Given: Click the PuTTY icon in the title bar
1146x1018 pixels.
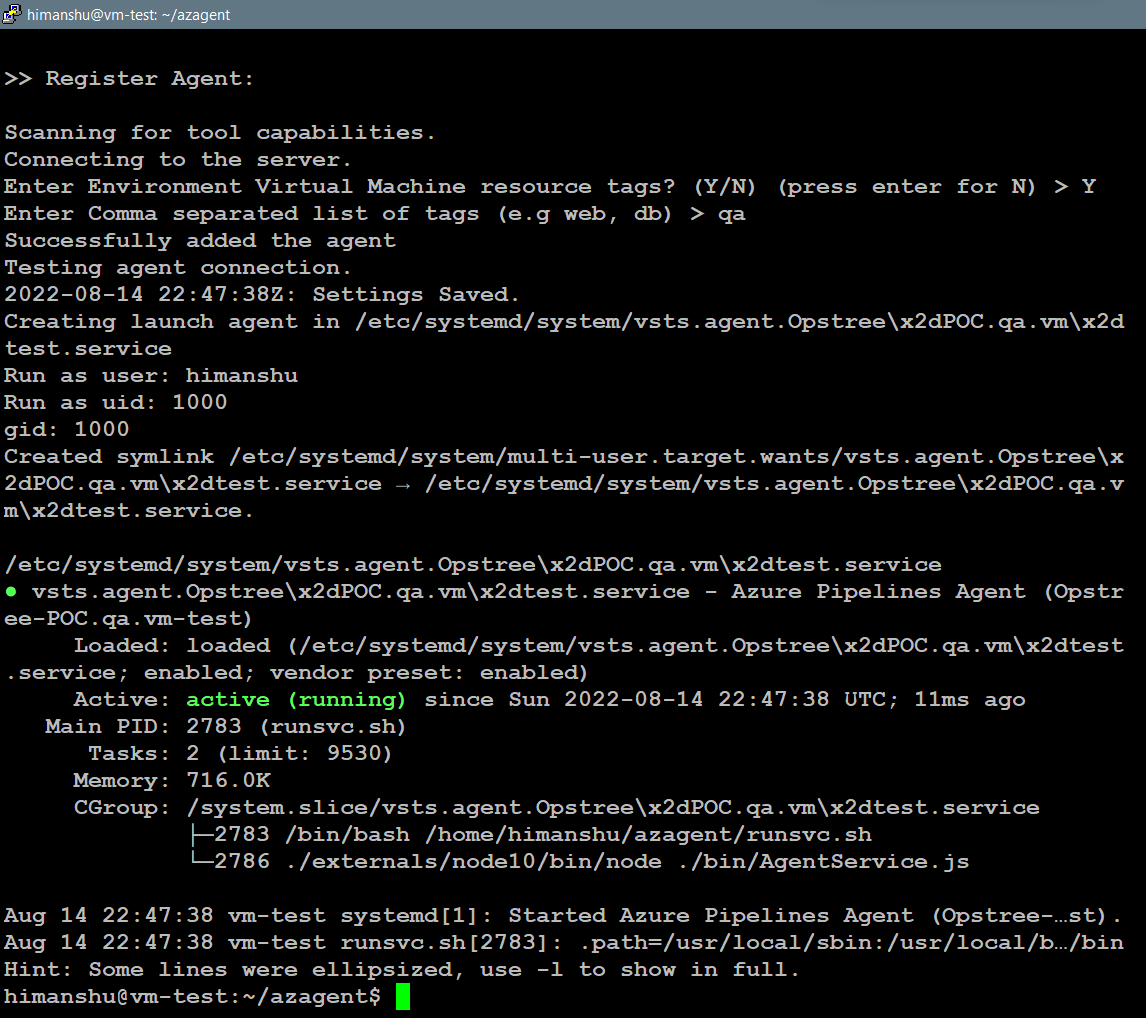Looking at the screenshot, I should [x=12, y=14].
